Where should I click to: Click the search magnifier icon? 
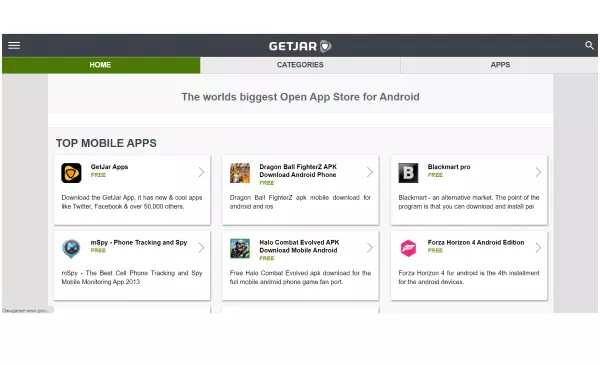point(589,46)
